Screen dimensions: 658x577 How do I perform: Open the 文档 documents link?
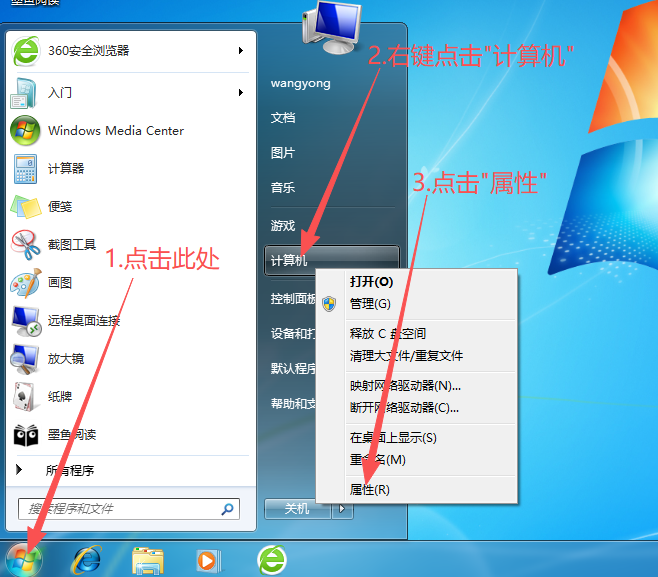pos(283,118)
